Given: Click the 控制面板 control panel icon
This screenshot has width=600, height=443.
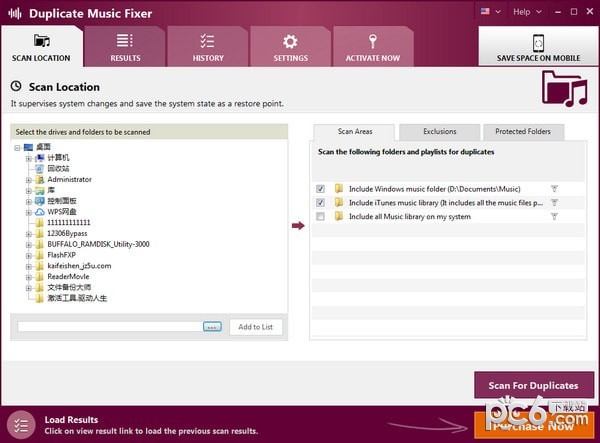Looking at the screenshot, I should tap(40, 201).
